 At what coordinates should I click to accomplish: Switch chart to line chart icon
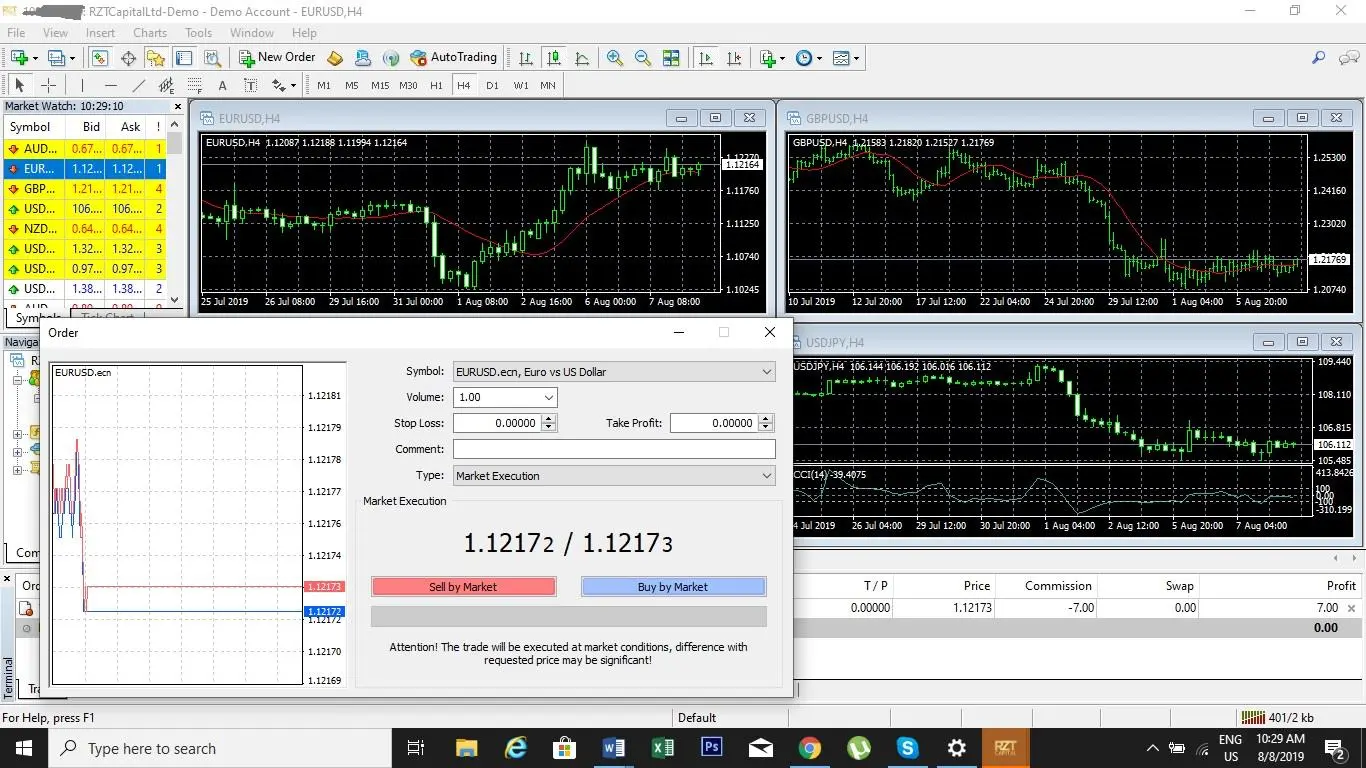pos(582,58)
